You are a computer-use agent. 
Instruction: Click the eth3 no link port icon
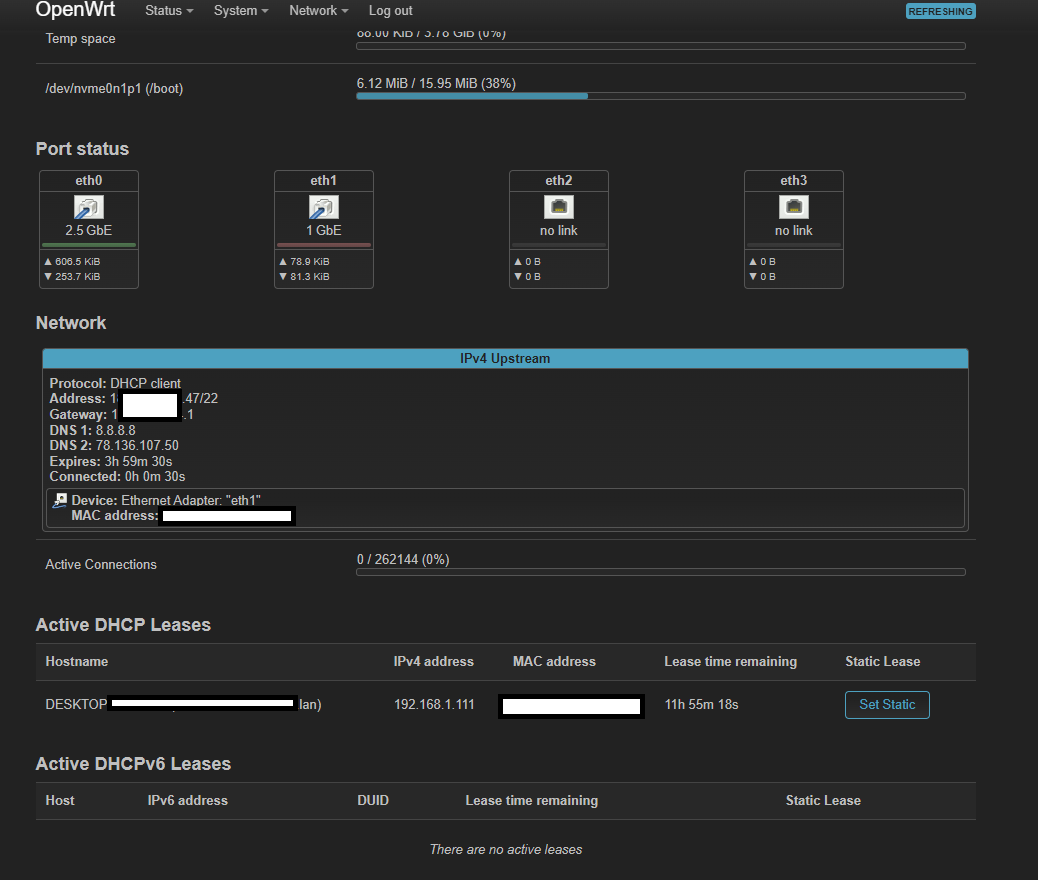[793, 207]
